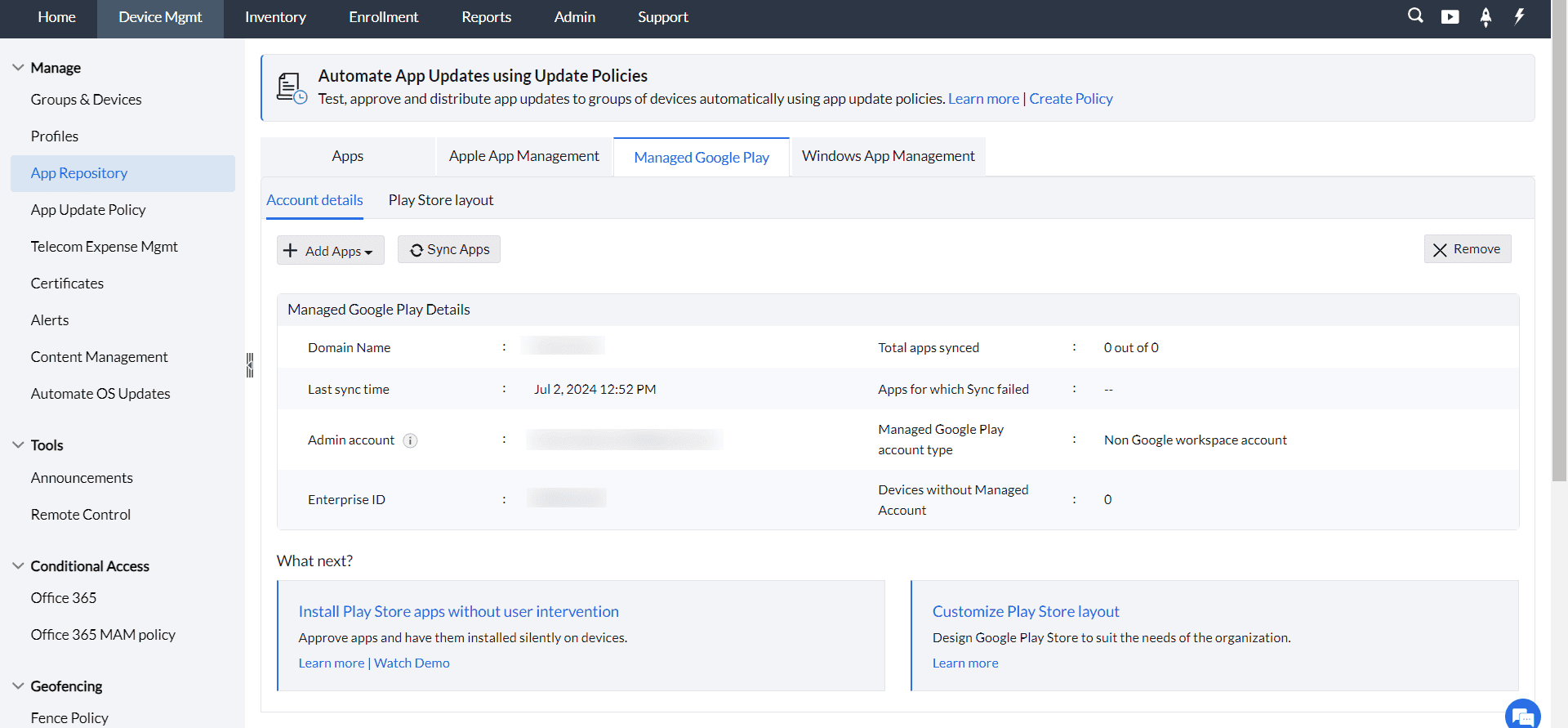The height and width of the screenshot is (728, 1568).
Task: Open the chat support bubble icon
Action: (1522, 715)
